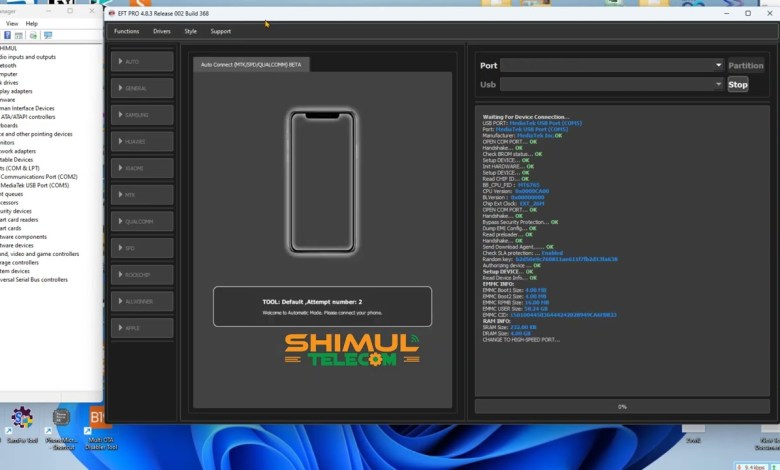The image size is (780, 470).
Task: Click the EFT PRO title bar app icon
Action: click(111, 13)
